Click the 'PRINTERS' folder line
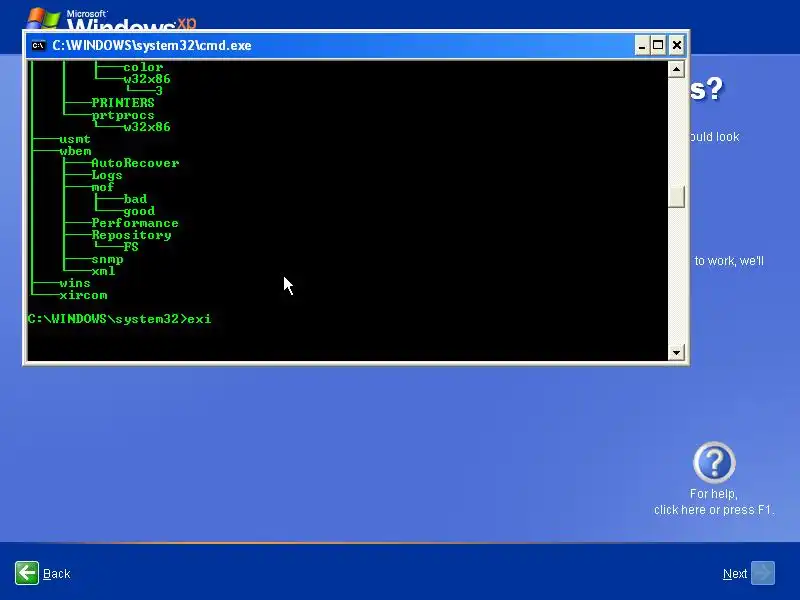The height and width of the screenshot is (600, 800). coord(123,103)
